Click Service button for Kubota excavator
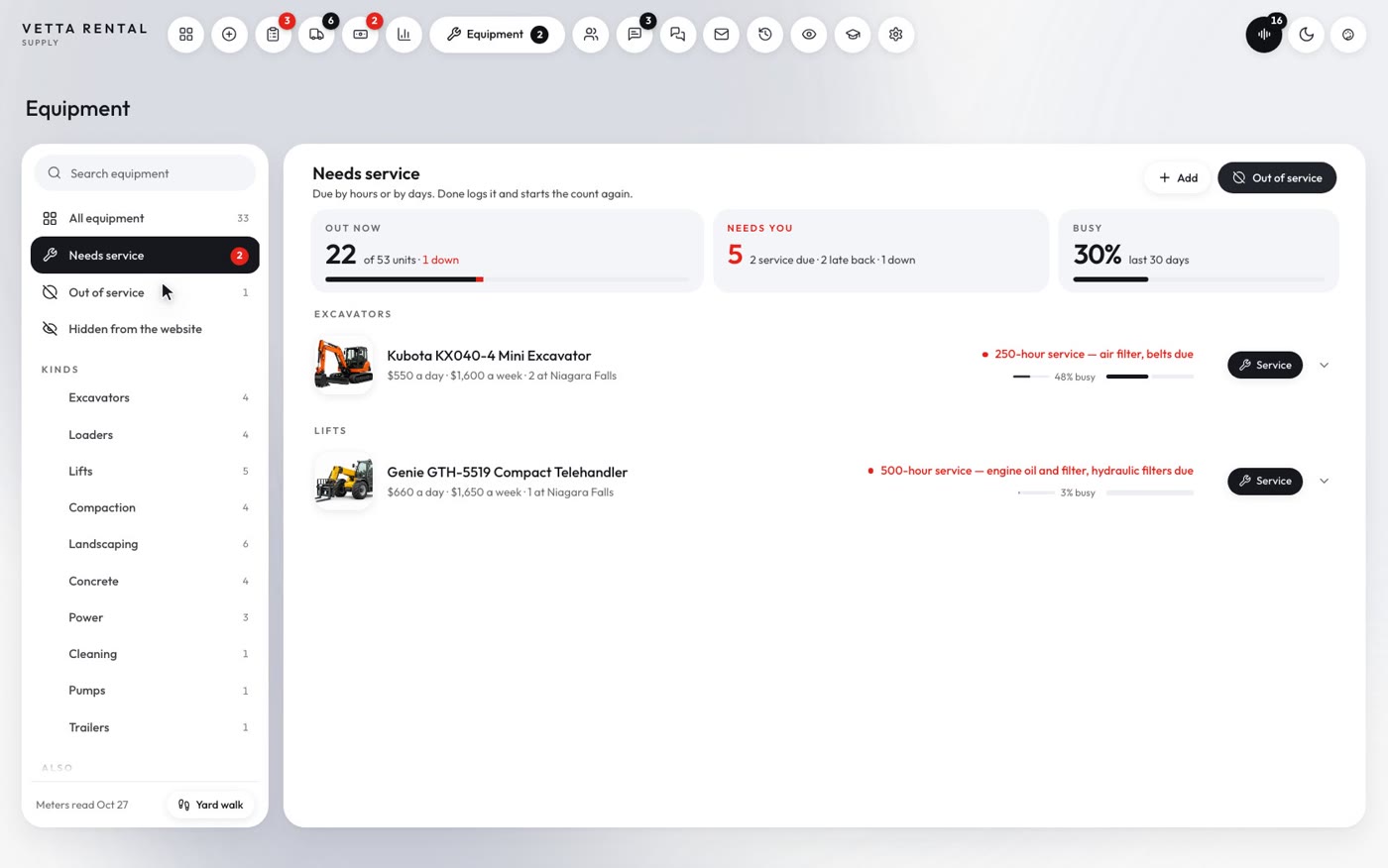This screenshot has width=1388, height=868. (1265, 365)
